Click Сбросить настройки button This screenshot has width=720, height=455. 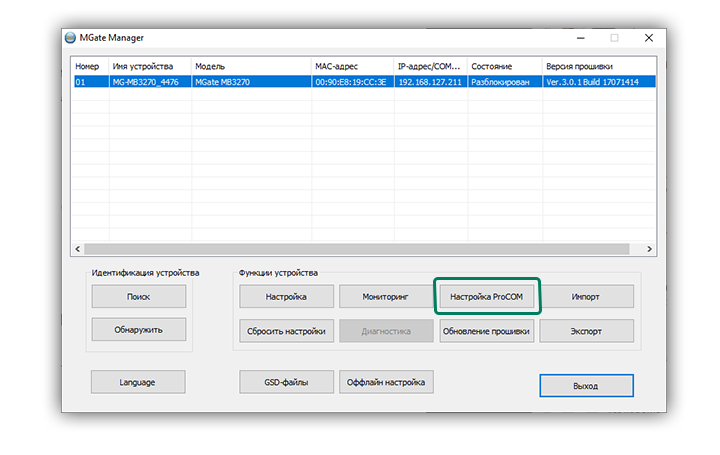286,331
